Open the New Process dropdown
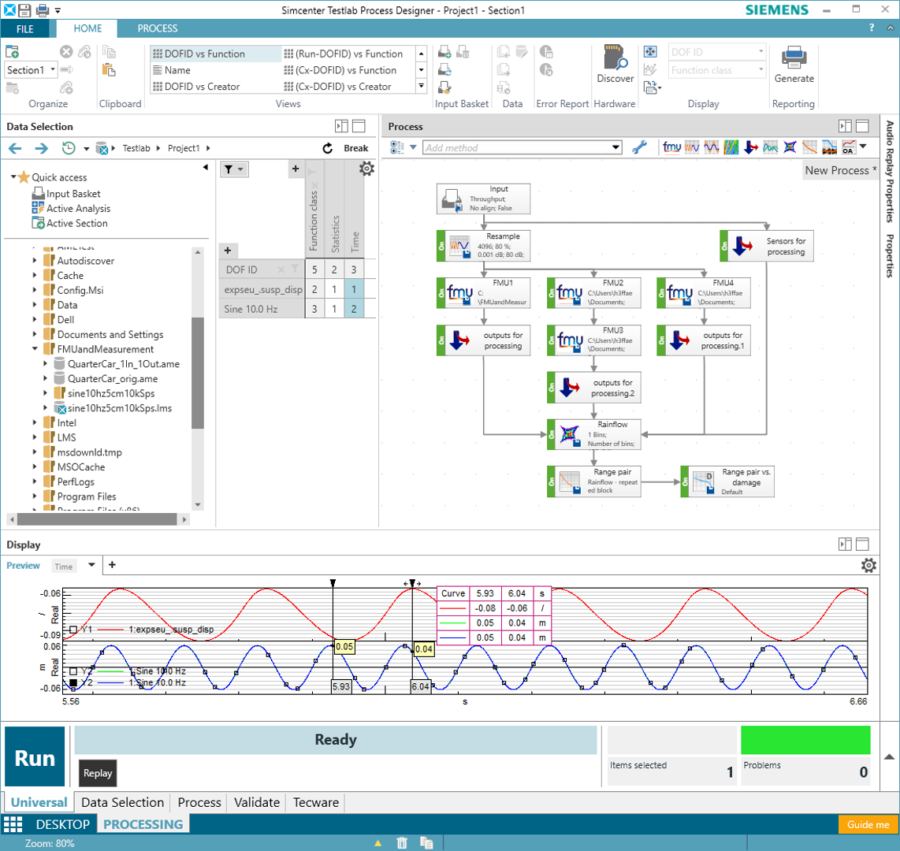Viewport: 900px width, 851px height. click(840, 170)
